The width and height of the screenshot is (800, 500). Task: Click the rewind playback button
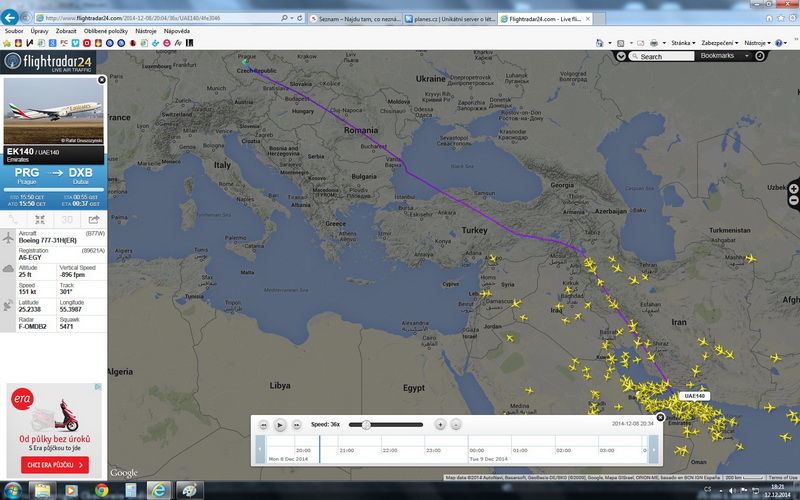click(263, 424)
